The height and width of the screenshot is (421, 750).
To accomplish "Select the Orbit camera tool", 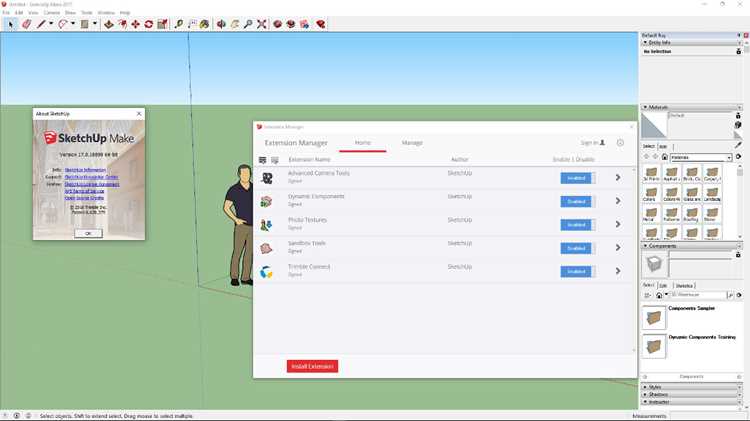I will point(221,24).
